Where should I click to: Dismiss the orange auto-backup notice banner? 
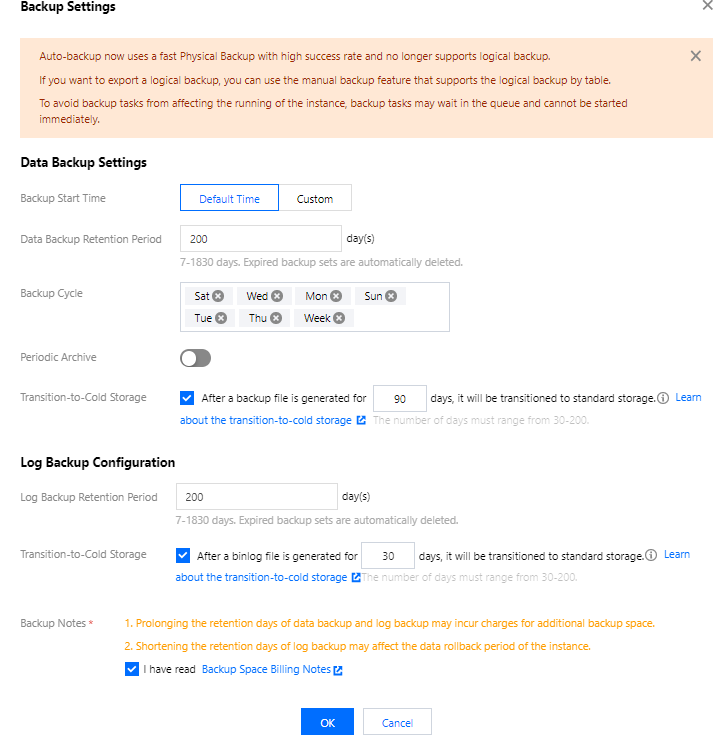click(x=696, y=56)
